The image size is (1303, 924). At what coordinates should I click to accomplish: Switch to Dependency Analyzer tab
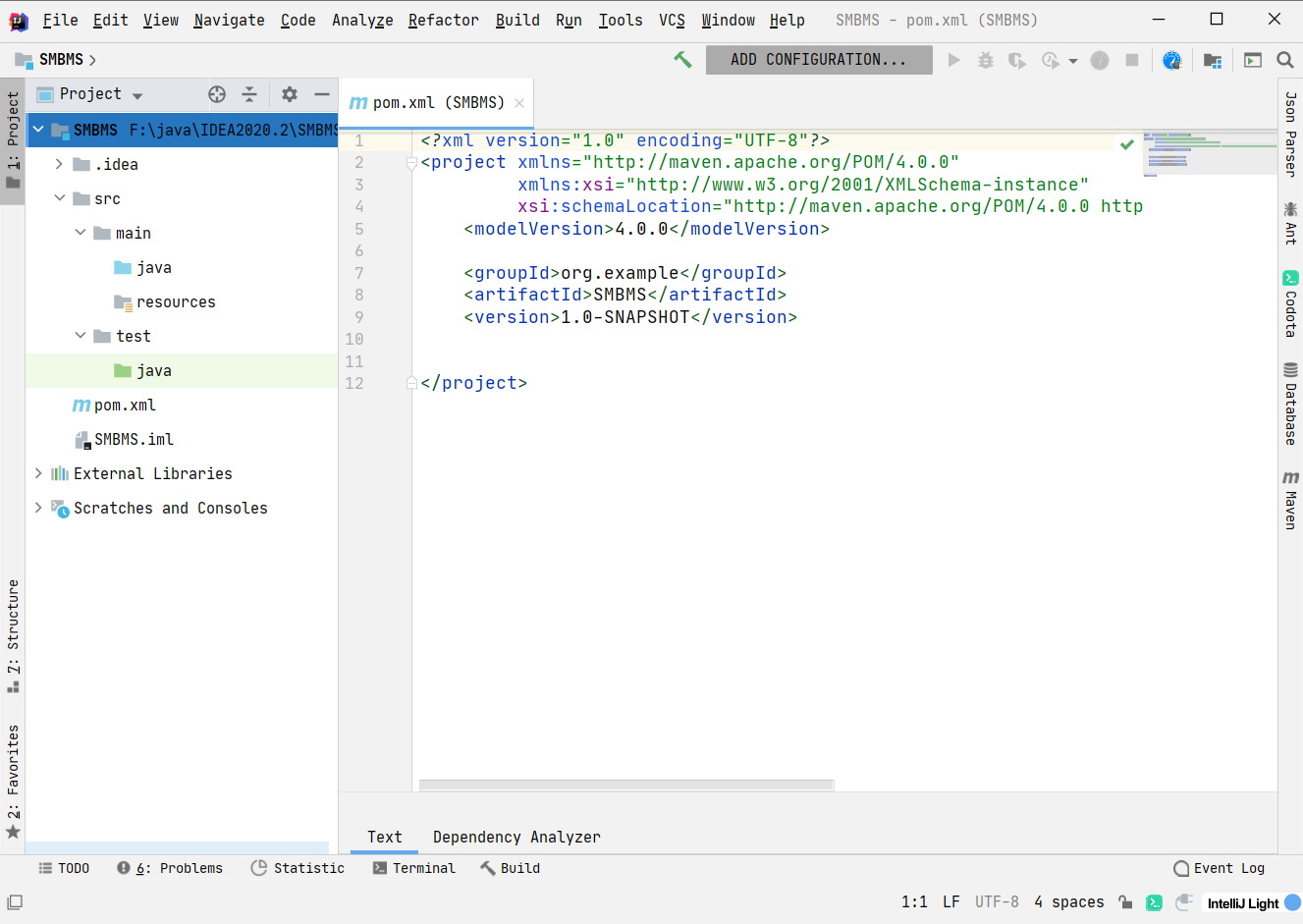click(516, 837)
